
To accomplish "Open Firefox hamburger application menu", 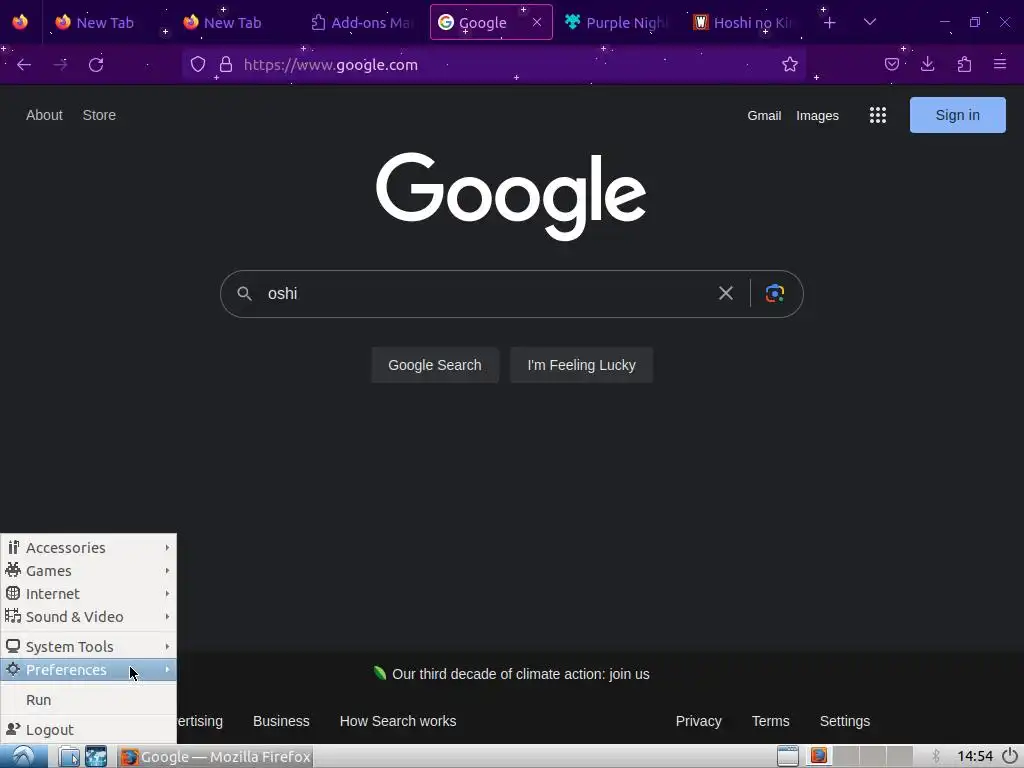I will coord(1000,64).
